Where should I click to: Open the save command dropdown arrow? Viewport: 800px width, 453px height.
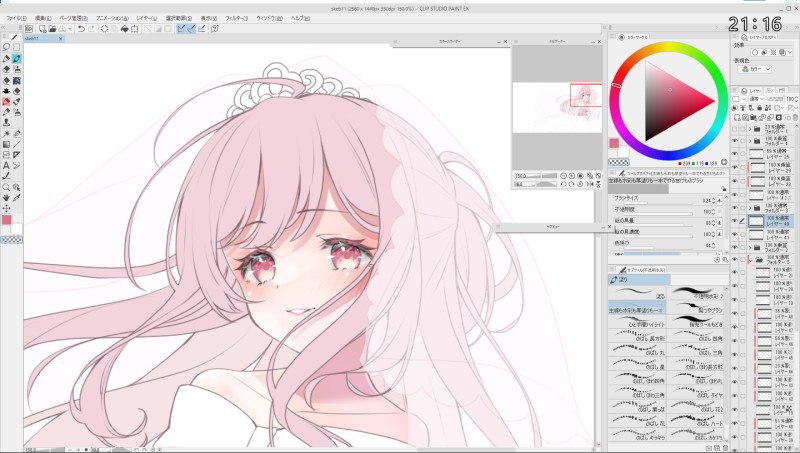pyautogui.click(x=70, y=29)
